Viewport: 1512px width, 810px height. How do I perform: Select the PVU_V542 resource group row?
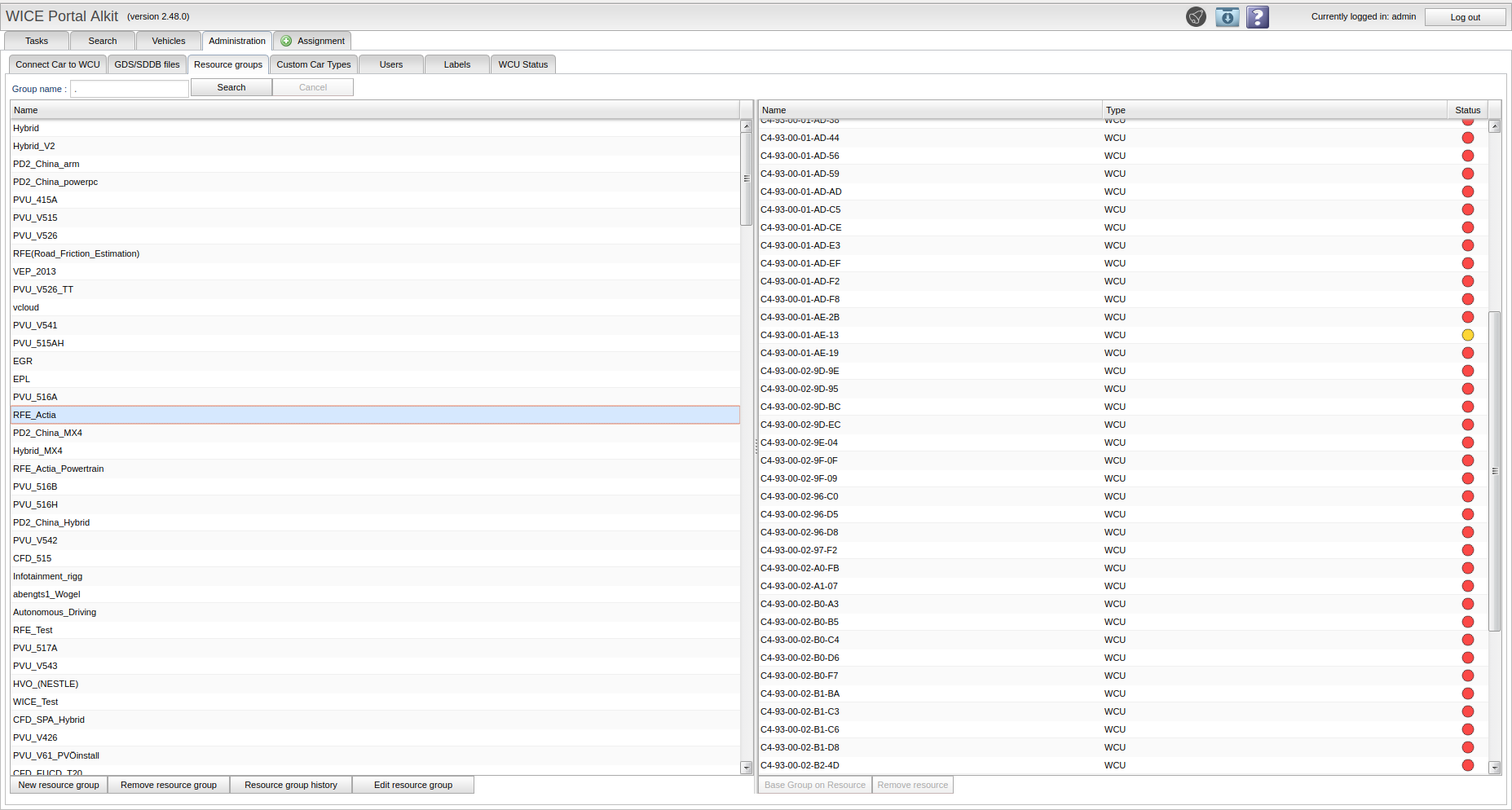[x=35, y=540]
